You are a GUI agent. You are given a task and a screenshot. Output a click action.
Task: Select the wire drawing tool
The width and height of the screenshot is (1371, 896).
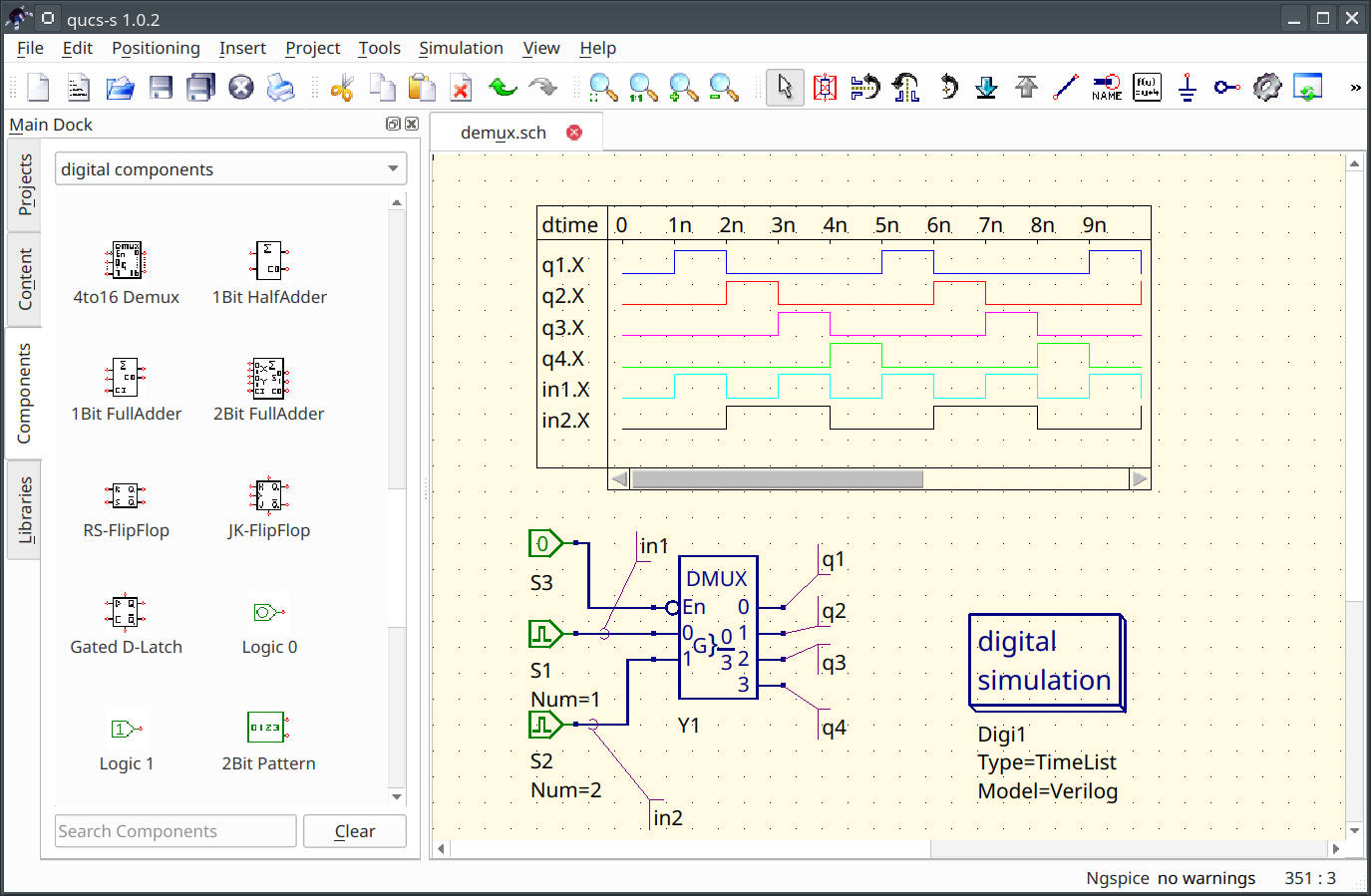tap(1066, 88)
